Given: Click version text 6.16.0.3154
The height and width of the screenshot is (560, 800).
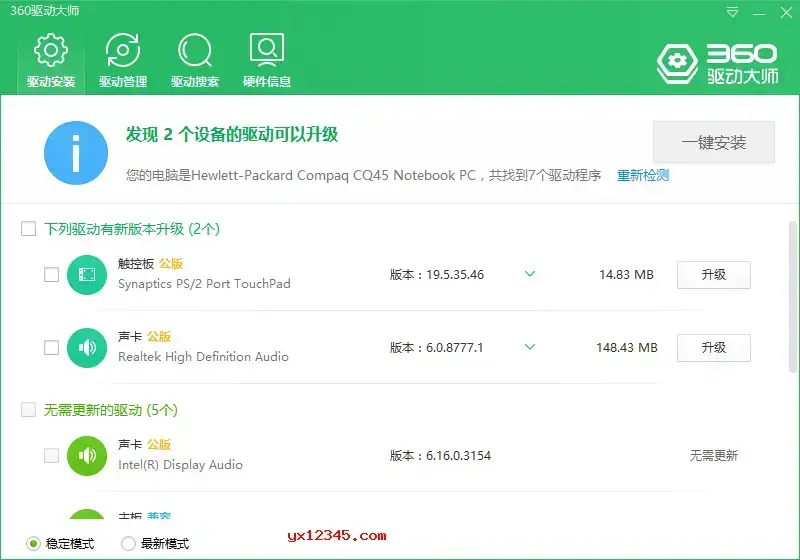Looking at the screenshot, I should (458, 455).
